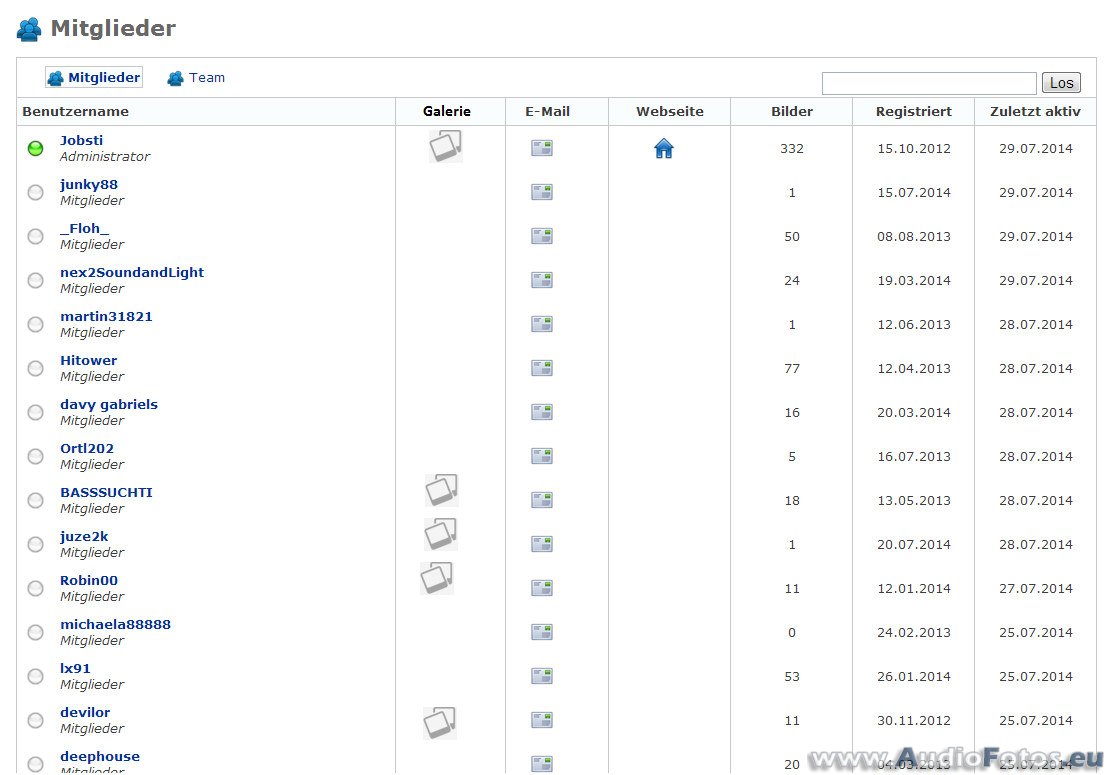1109x775 pixels.
Task: Open Jobsti's gallery icon
Action: tap(445, 146)
